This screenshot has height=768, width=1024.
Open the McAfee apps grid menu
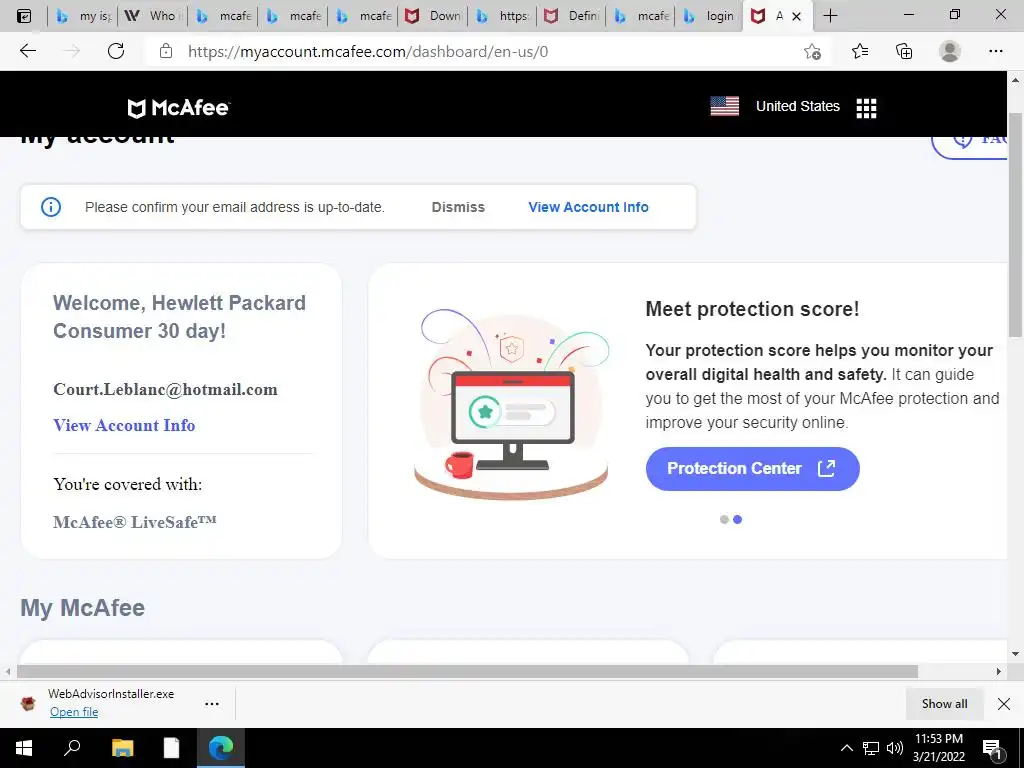[866, 108]
